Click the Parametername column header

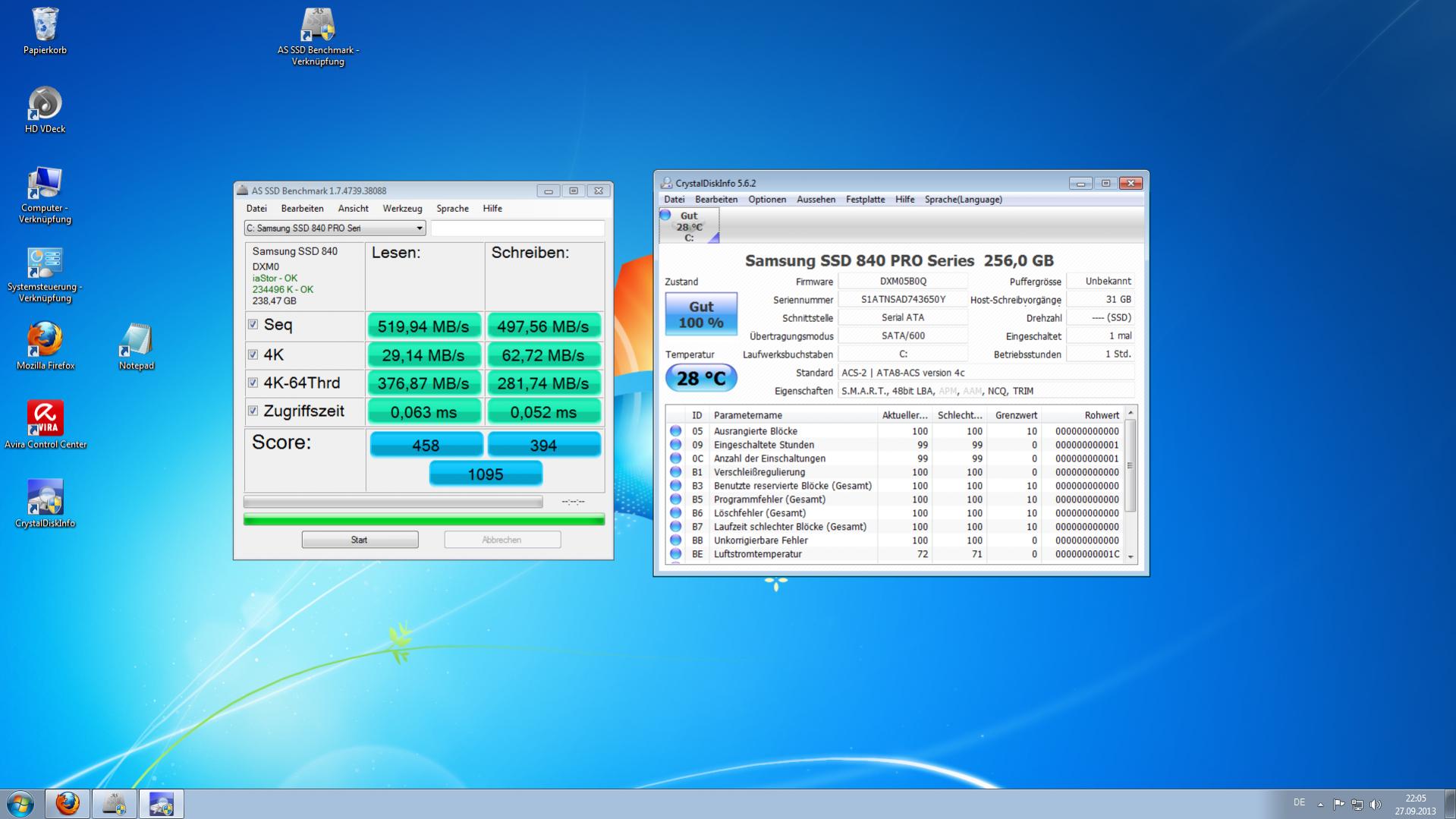click(793, 415)
